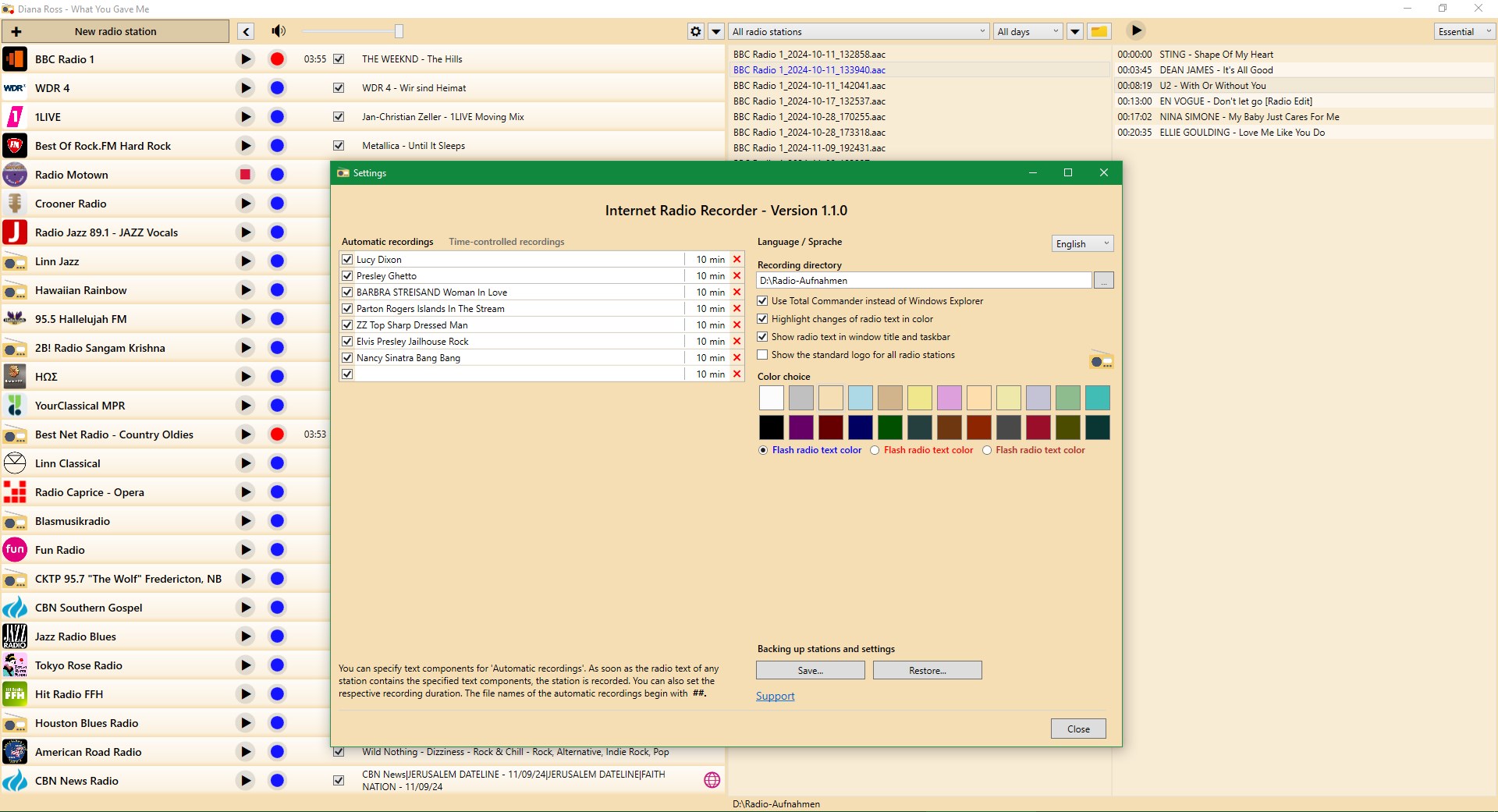Delete the Lucy Dixon automatic recording entry
The height and width of the screenshot is (812, 1498).
[x=737, y=260]
